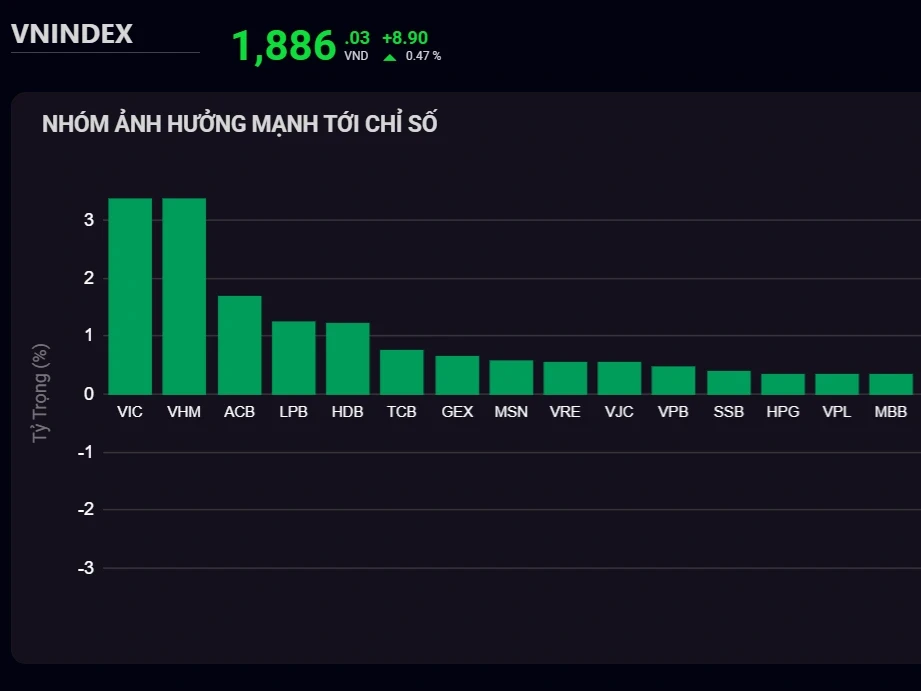Image resolution: width=921 pixels, height=691 pixels.
Task: Click the .03 decimal part of the index
Action: (x=357, y=38)
